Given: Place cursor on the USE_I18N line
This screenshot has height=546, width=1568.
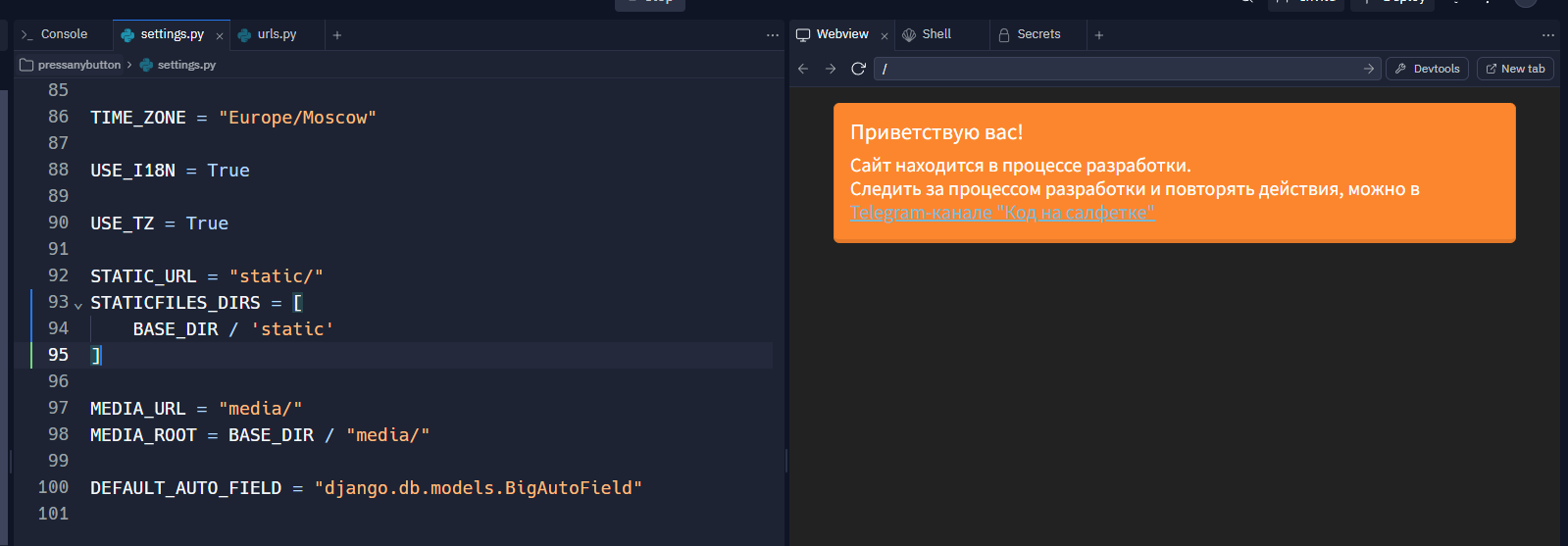Looking at the screenshot, I should click(x=170, y=171).
